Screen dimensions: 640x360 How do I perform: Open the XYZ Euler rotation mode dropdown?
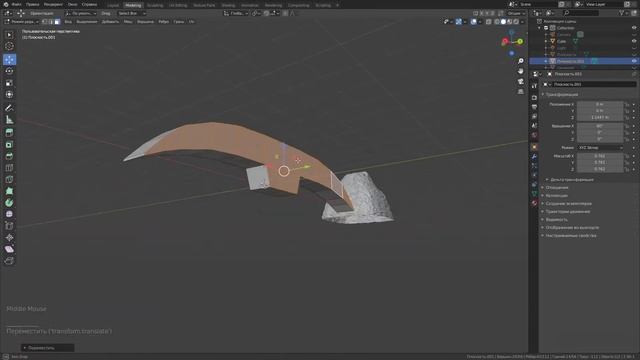600,148
